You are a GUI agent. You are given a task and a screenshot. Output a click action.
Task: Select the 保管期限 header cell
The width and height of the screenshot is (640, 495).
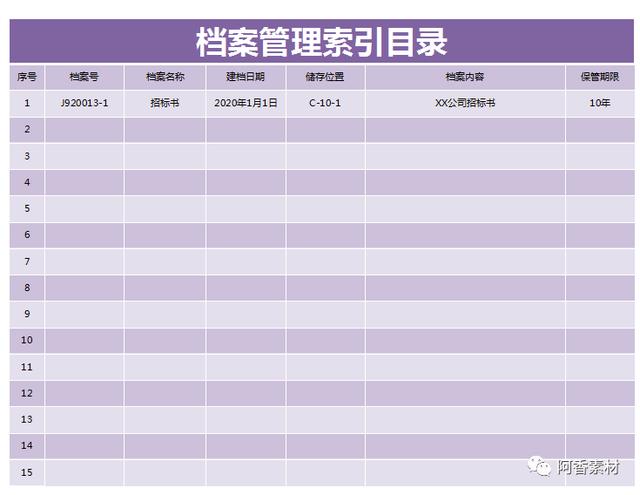click(x=600, y=77)
